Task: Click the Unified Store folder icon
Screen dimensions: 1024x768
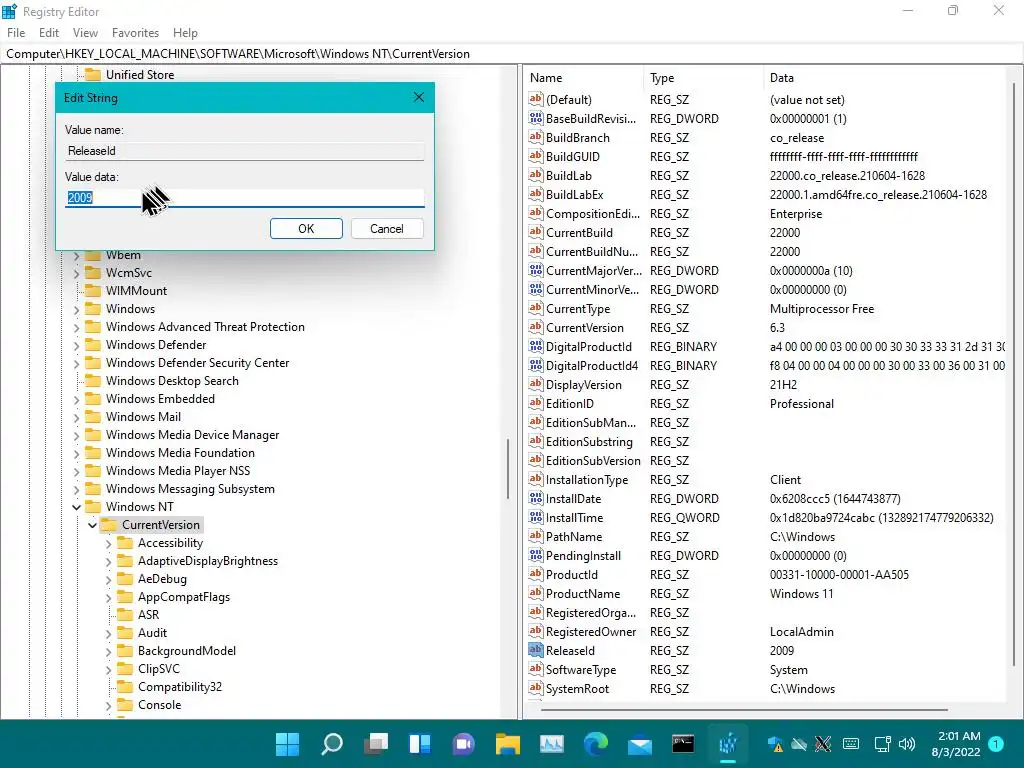Action: 93,74
